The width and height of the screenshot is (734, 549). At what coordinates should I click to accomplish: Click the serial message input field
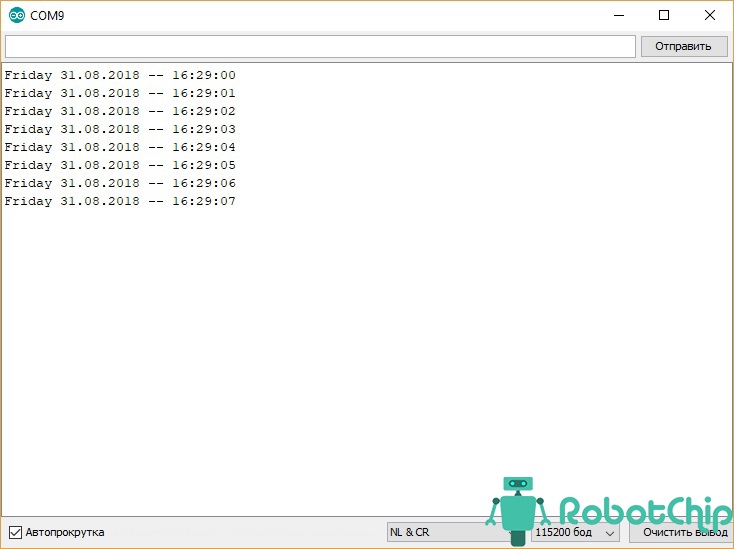tap(320, 46)
